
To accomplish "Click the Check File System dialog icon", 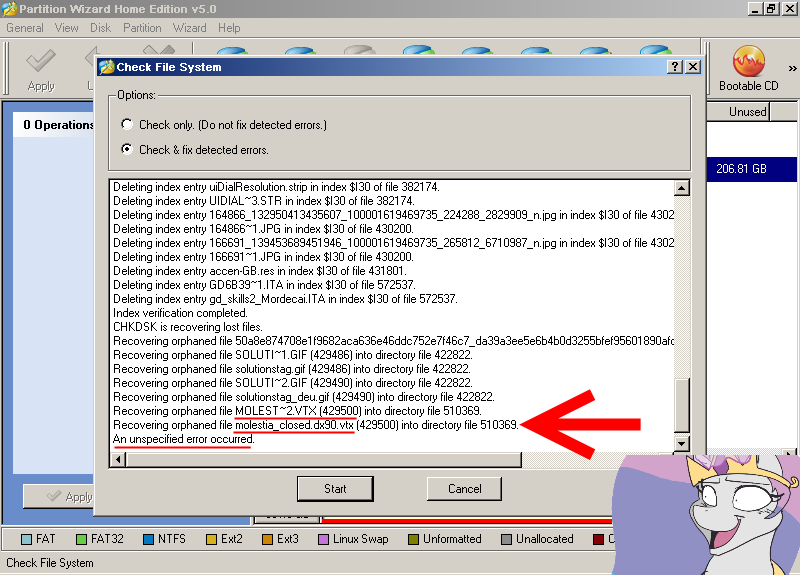I will coord(106,67).
